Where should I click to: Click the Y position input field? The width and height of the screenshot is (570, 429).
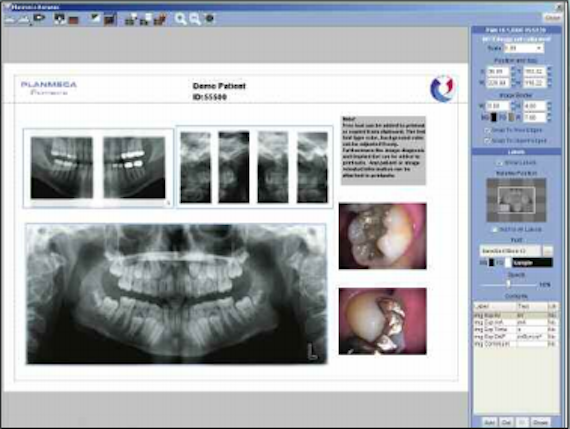(534, 72)
